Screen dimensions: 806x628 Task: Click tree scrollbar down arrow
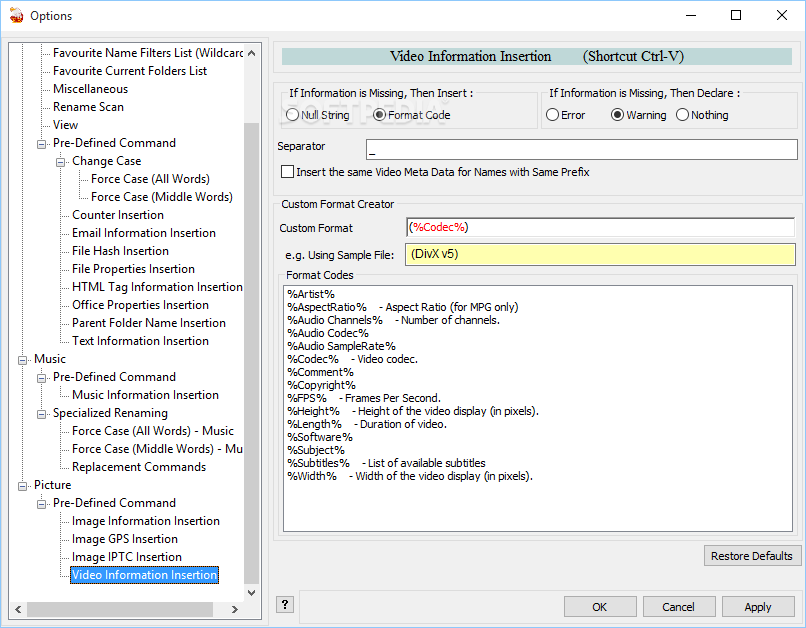click(x=251, y=593)
